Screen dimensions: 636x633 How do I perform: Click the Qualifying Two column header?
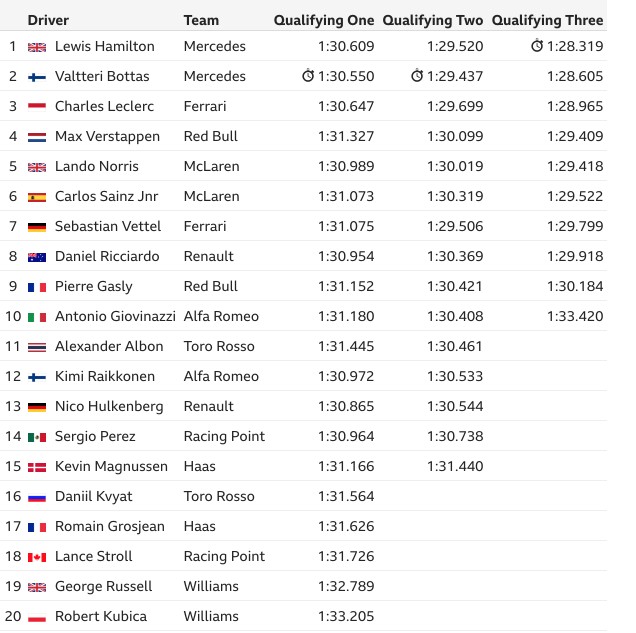tap(433, 20)
